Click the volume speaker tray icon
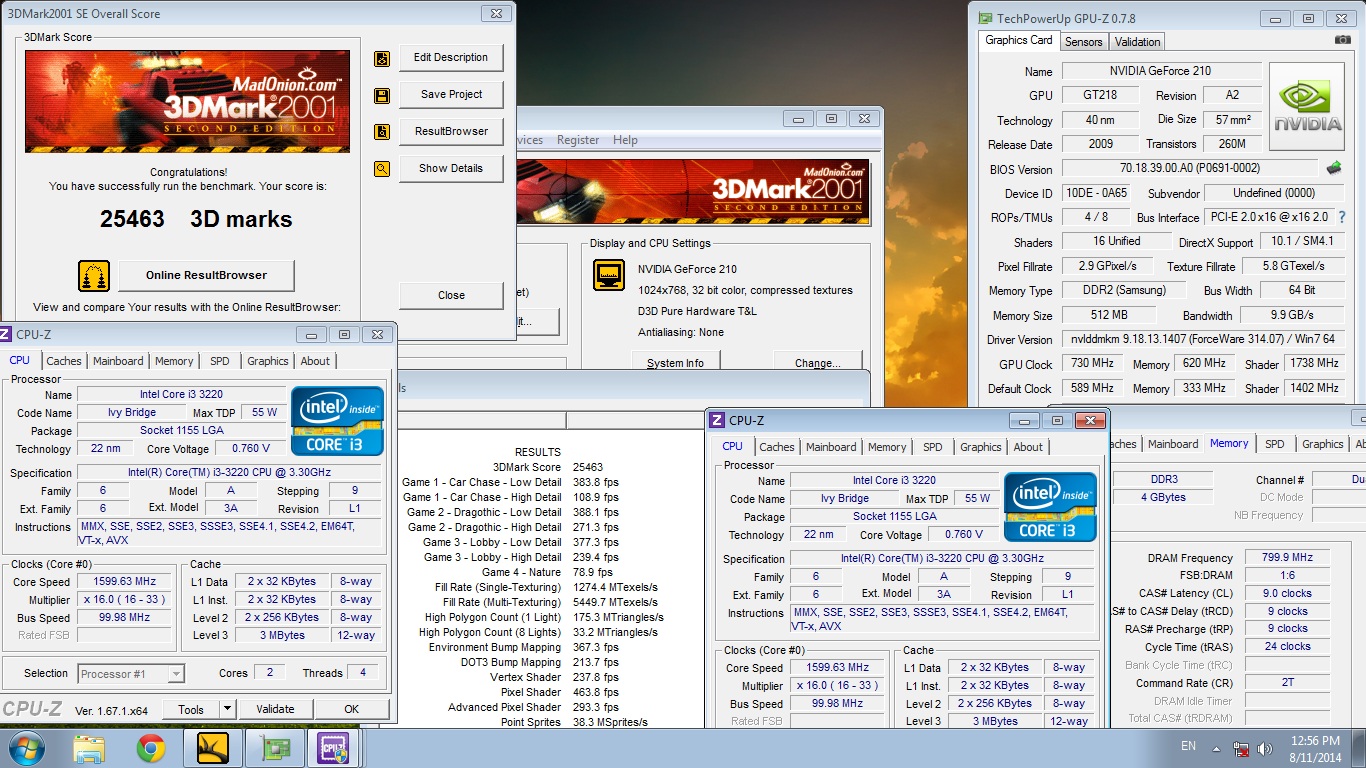Screen dimensions: 1366x768 [1265, 748]
